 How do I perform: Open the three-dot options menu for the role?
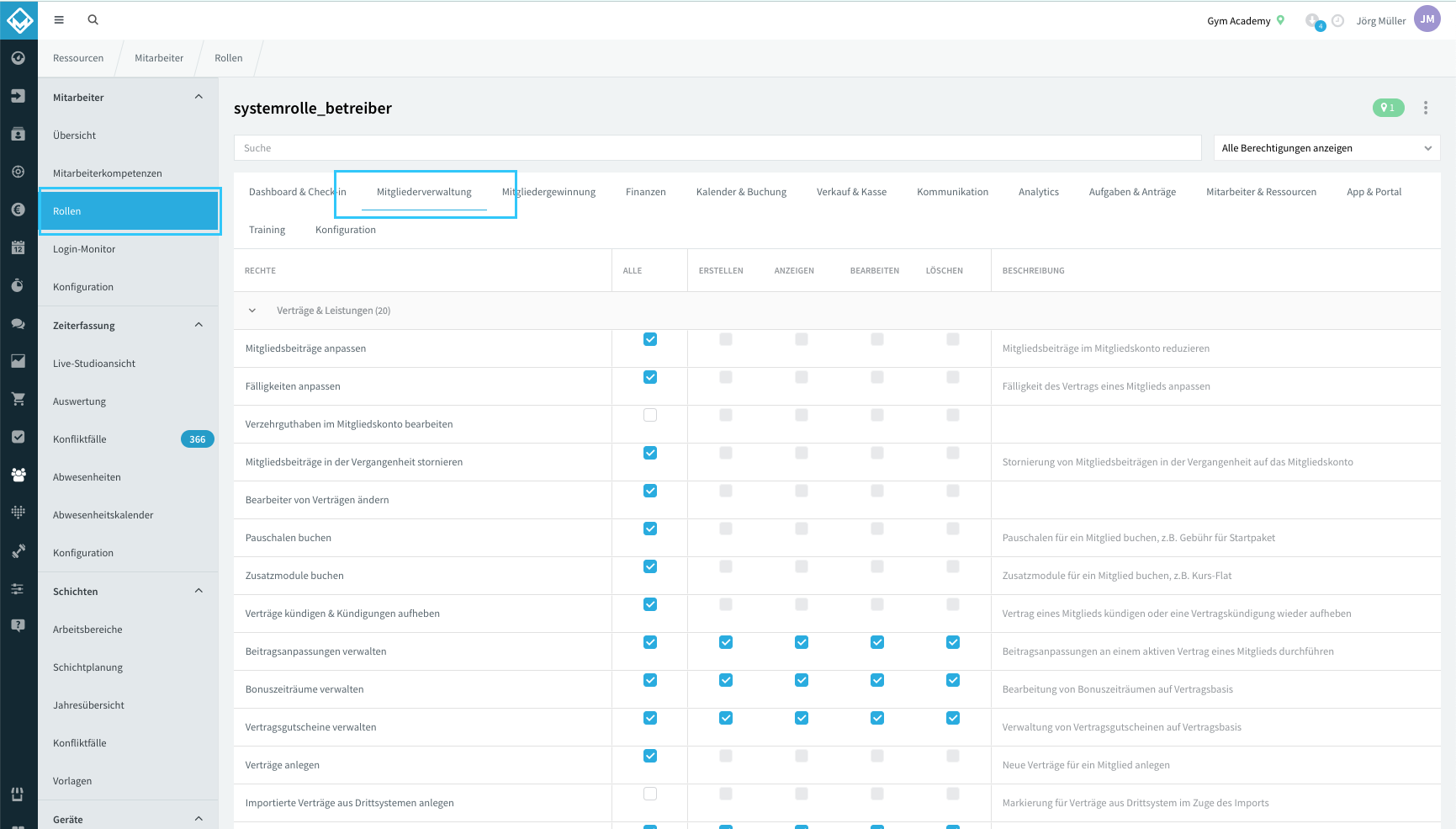point(1426,108)
